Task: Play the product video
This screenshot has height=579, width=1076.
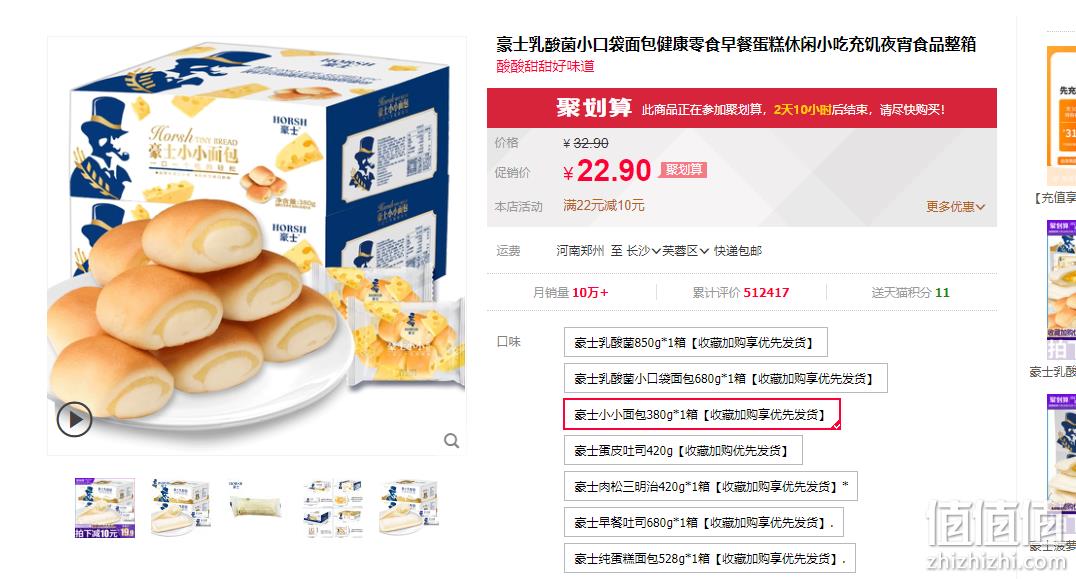Action: click(74, 418)
